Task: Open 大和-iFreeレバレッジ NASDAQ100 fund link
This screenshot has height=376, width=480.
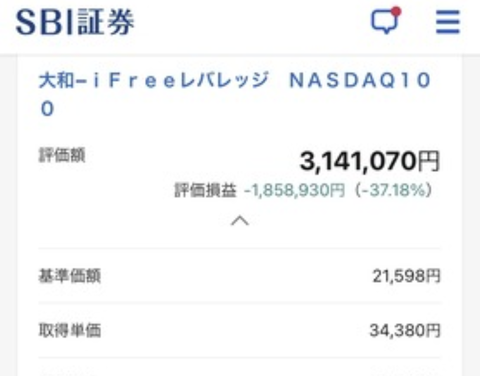Action: [235, 94]
